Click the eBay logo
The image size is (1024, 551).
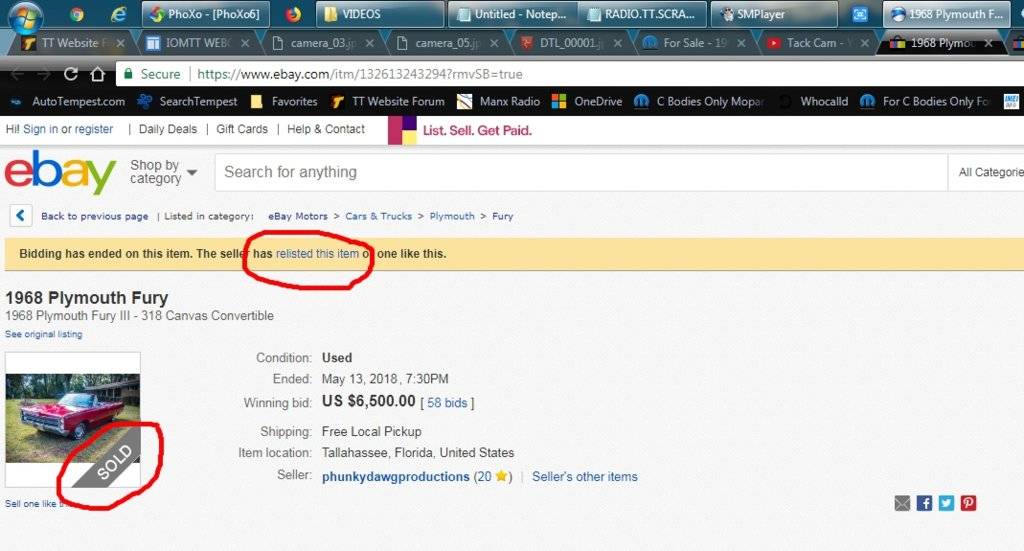(x=60, y=173)
